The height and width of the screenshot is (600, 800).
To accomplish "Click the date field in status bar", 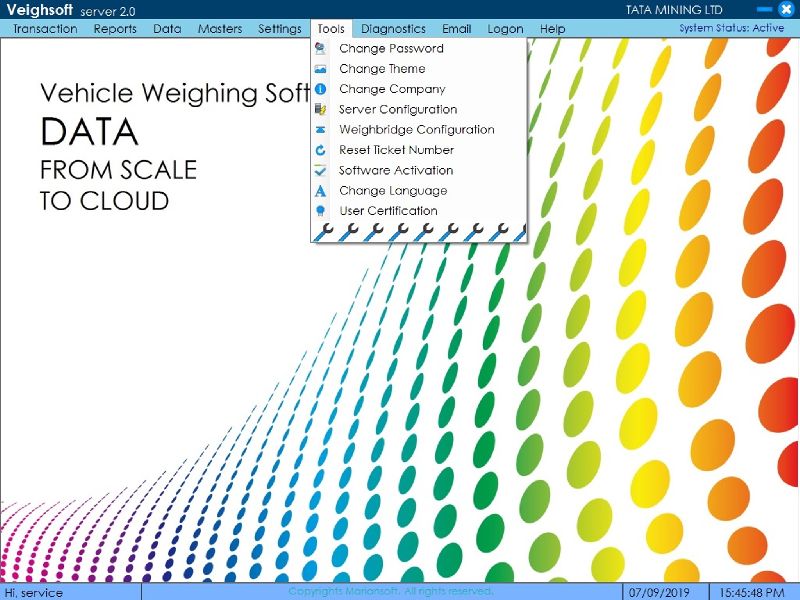I will pos(652,592).
